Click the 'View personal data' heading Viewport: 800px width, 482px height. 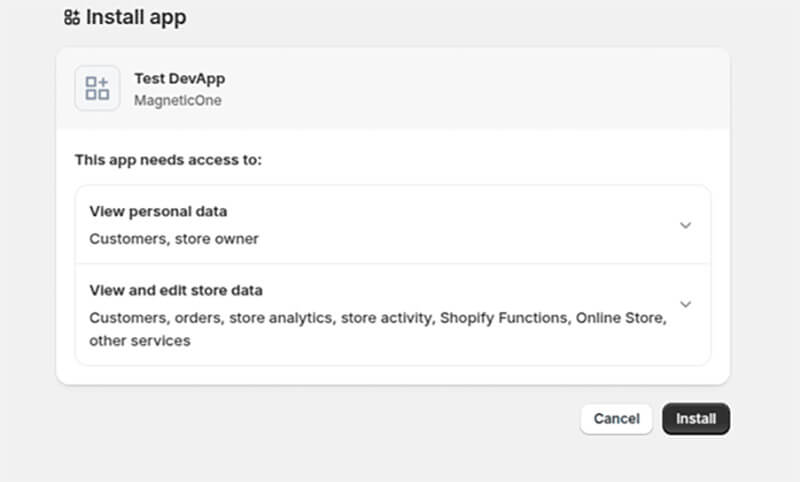(x=158, y=211)
